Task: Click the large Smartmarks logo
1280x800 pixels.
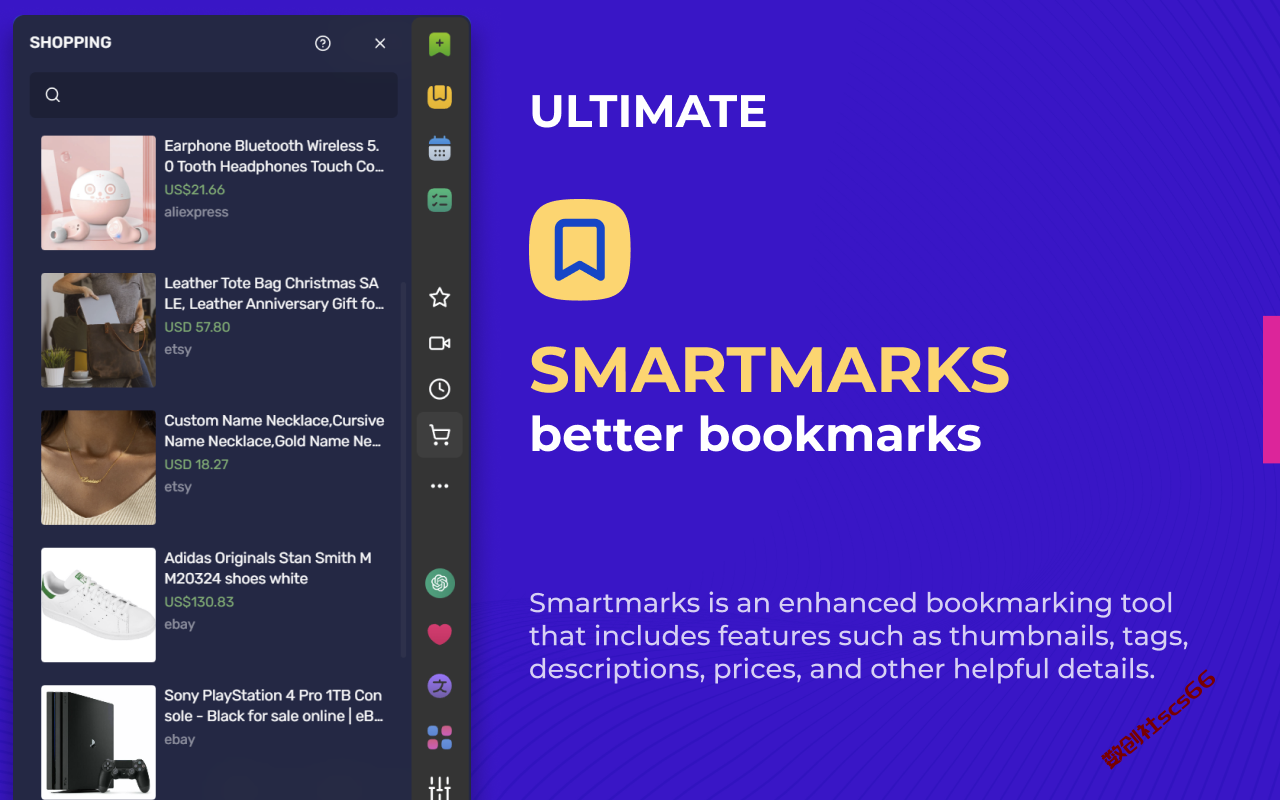Action: pos(580,250)
